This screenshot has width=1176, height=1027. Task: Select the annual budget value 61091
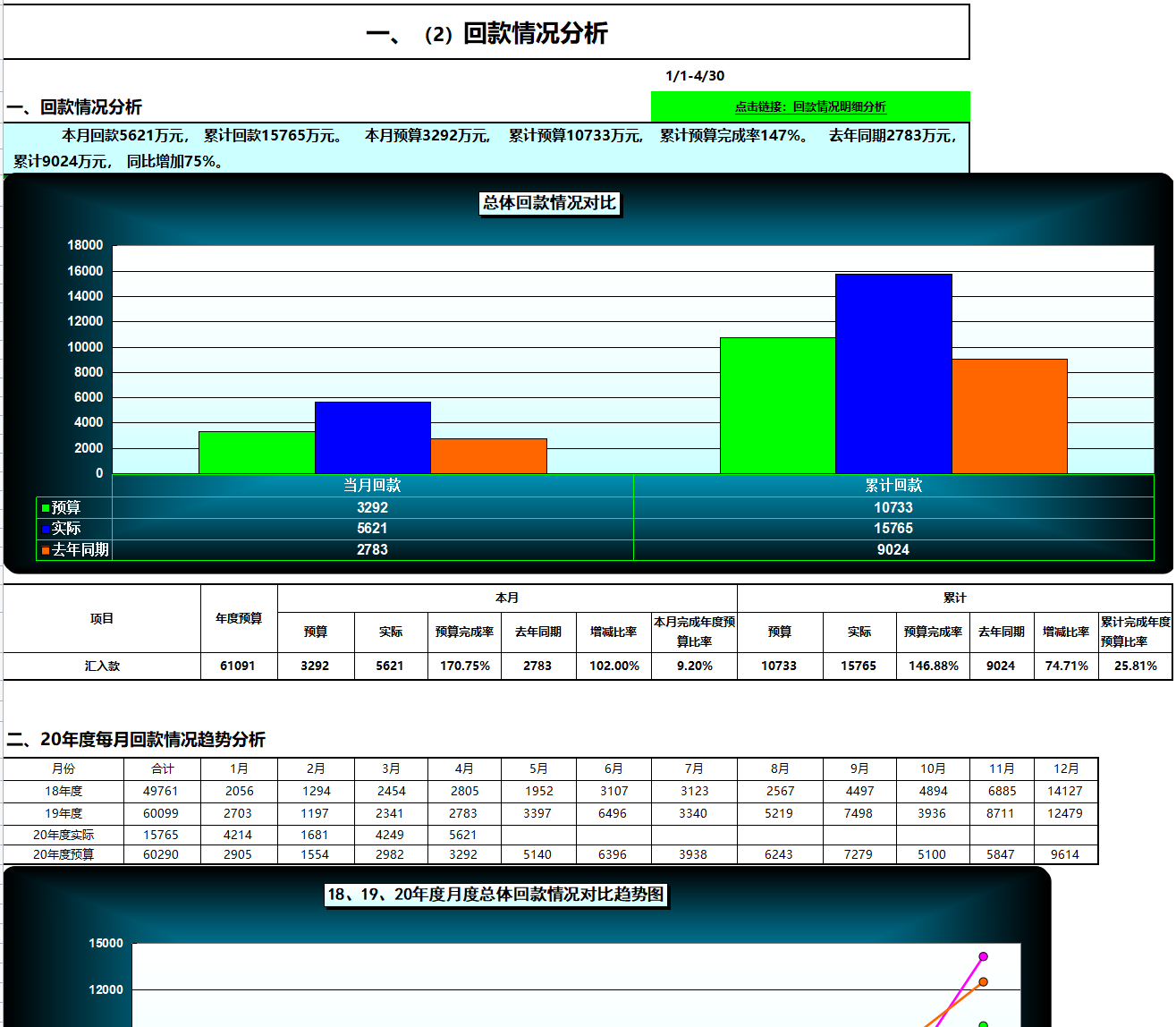click(x=239, y=666)
